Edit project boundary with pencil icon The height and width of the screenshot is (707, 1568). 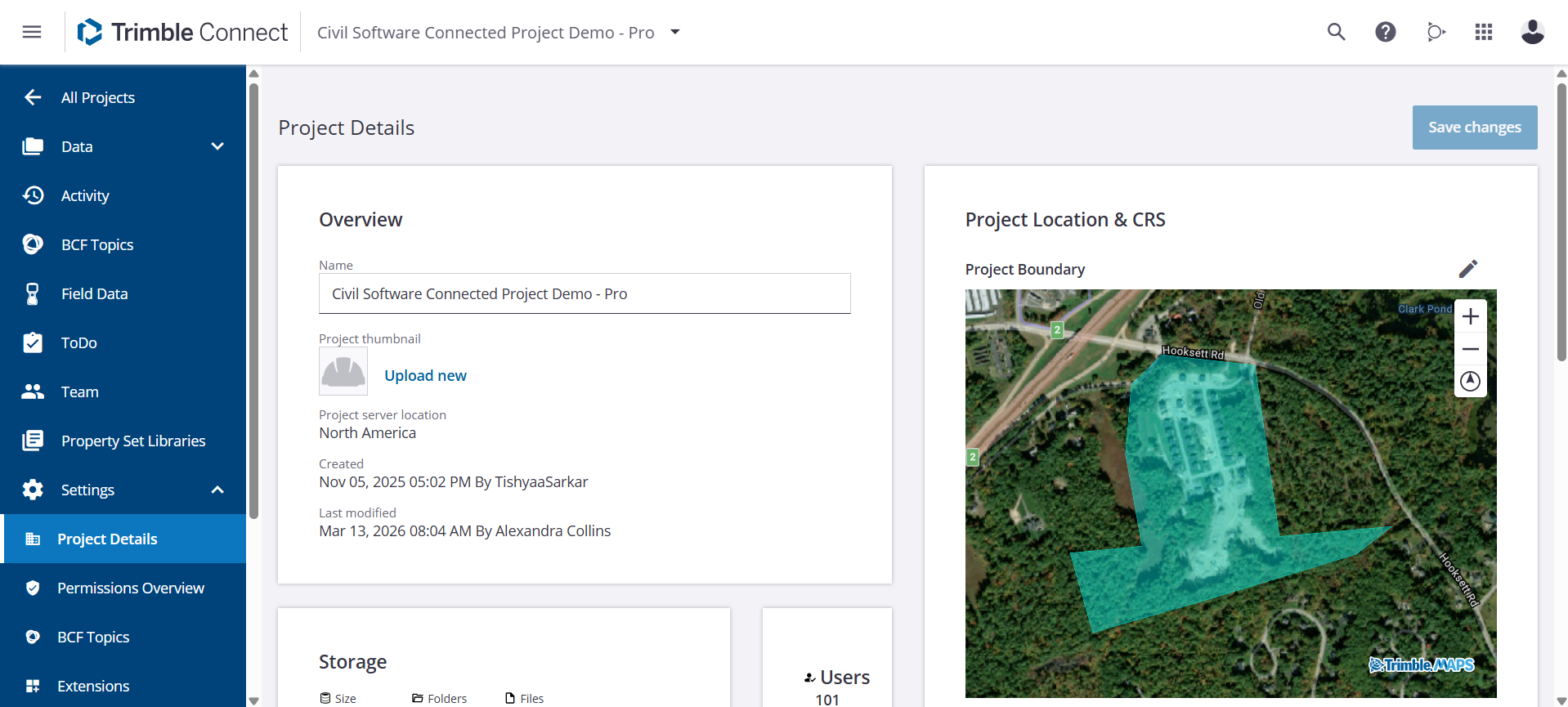(x=1467, y=269)
